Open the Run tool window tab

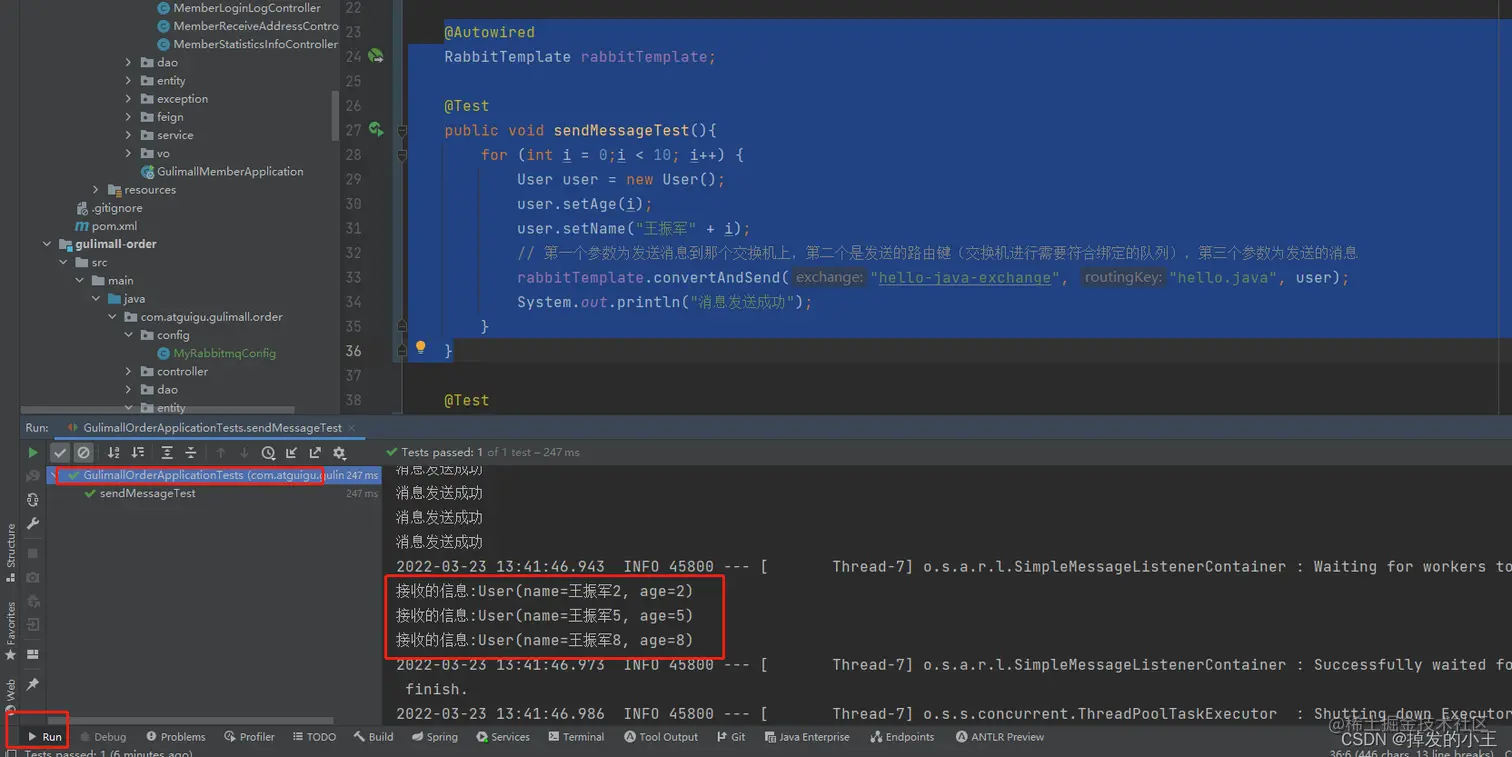click(x=45, y=737)
